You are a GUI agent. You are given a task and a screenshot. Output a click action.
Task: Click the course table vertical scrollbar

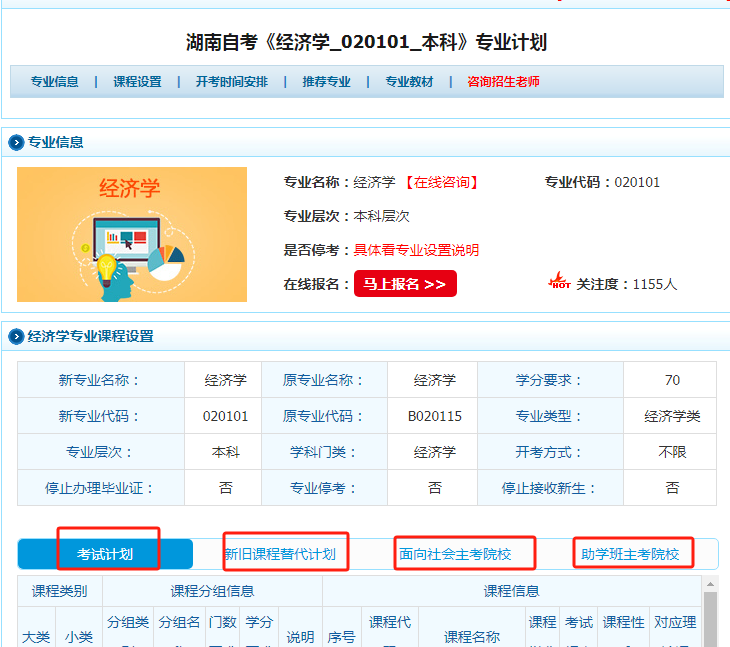click(710, 619)
